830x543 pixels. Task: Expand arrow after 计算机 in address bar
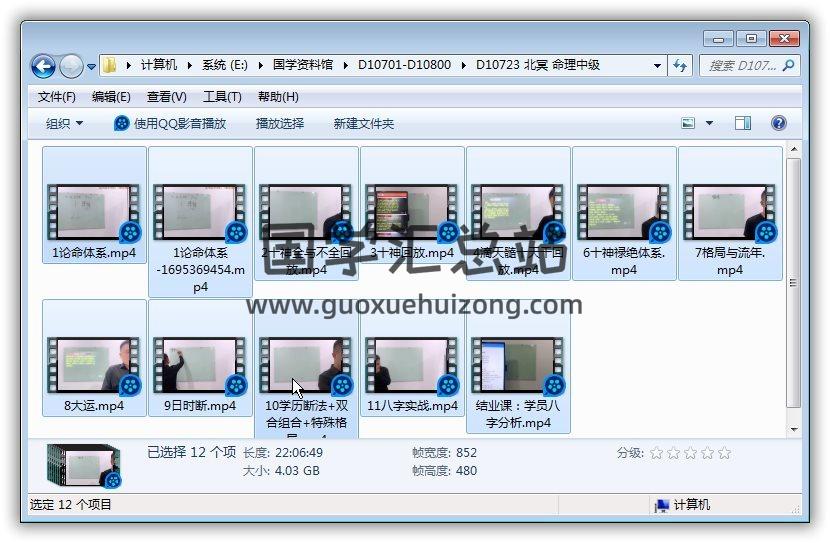click(x=128, y=65)
